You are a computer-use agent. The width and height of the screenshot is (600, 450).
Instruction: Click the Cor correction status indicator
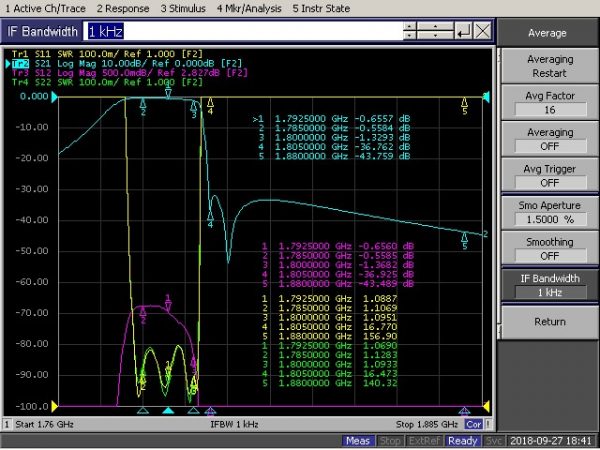click(473, 424)
